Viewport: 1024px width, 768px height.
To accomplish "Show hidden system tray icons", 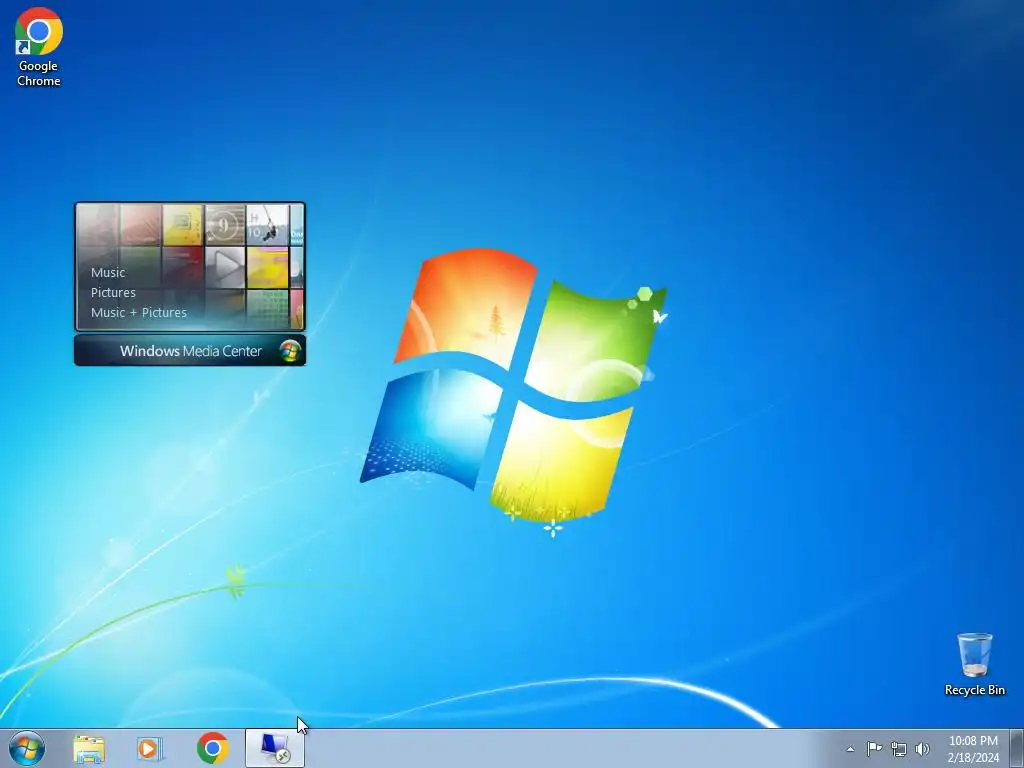I will (x=850, y=749).
